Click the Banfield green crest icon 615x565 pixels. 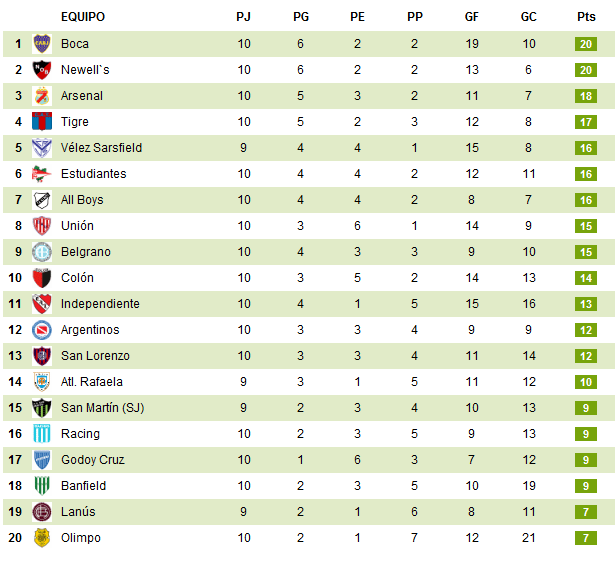coord(42,486)
